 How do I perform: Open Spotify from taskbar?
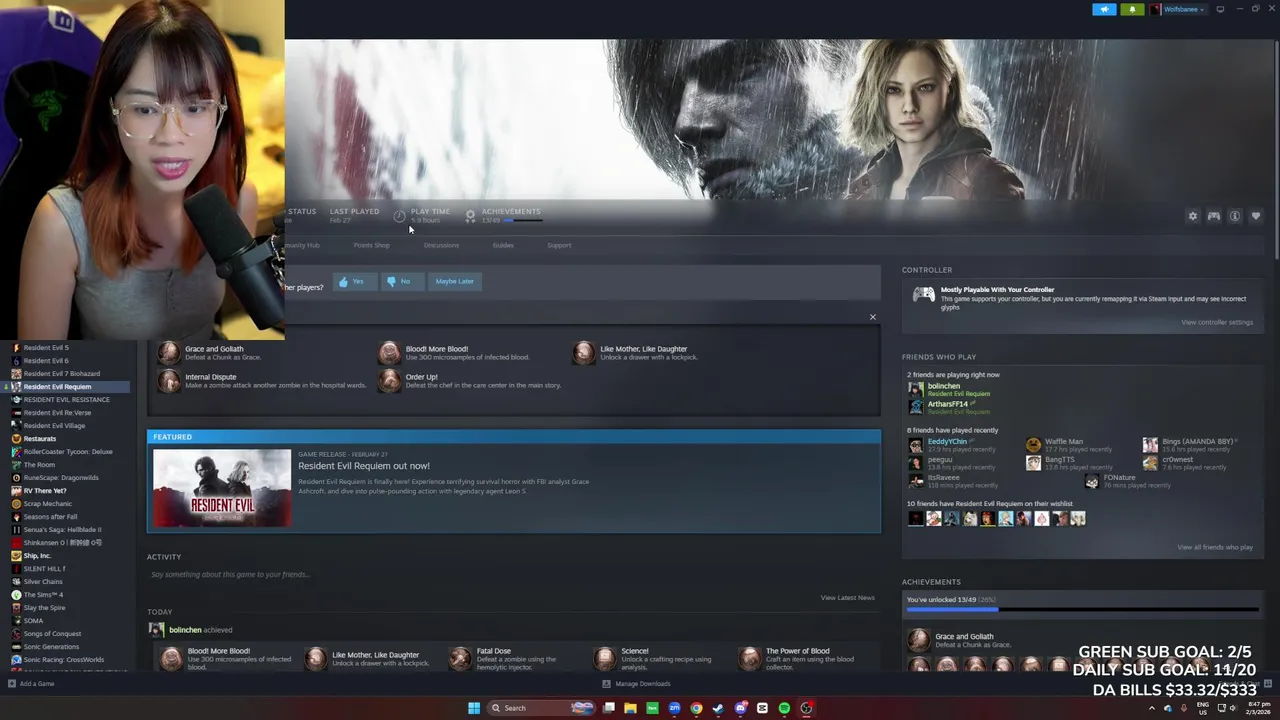click(x=784, y=708)
